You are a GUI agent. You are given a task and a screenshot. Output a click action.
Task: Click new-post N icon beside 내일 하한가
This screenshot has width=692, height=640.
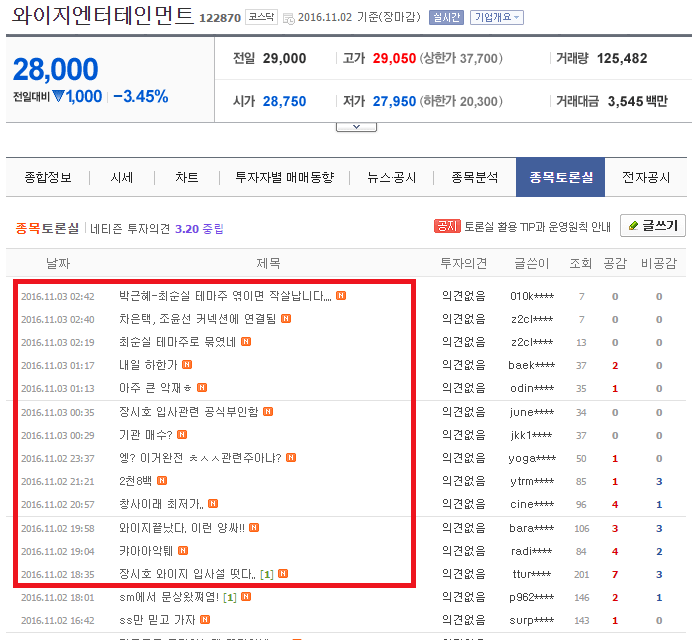[187, 365]
